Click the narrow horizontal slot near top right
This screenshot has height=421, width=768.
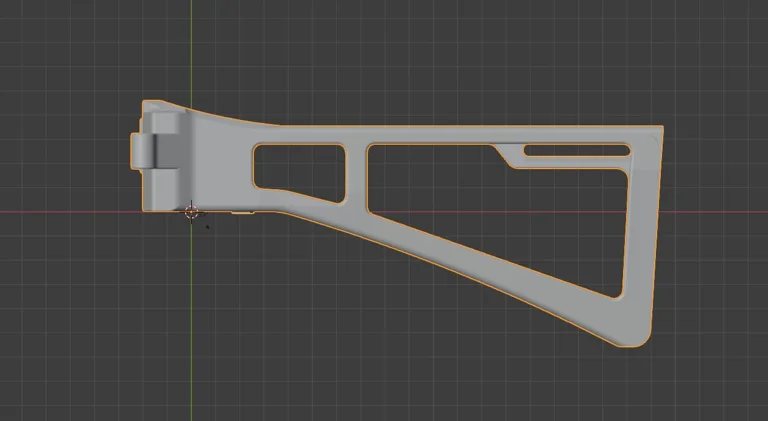576,151
